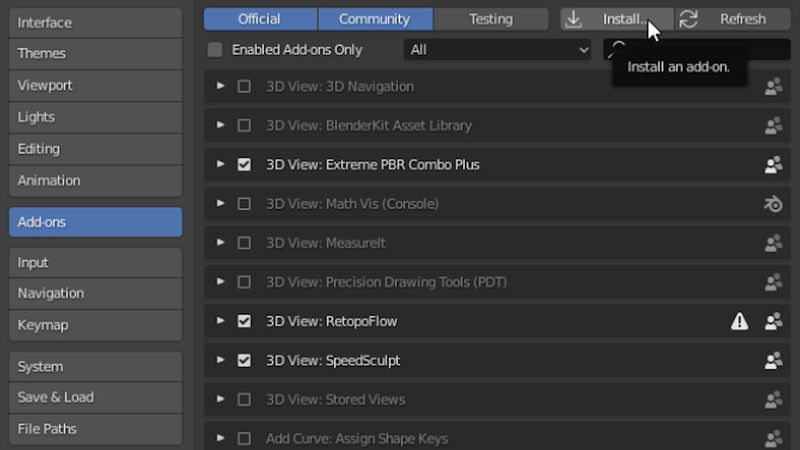This screenshot has width=800, height=450.
Task: Open Save & Load preferences section
Action: click(x=95, y=397)
